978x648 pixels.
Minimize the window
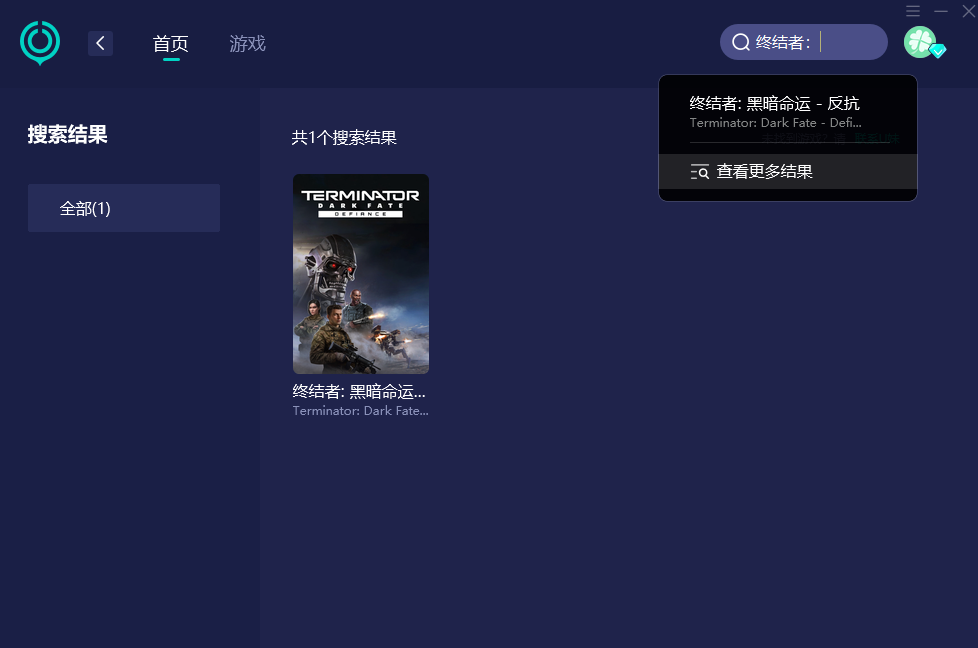click(x=941, y=11)
